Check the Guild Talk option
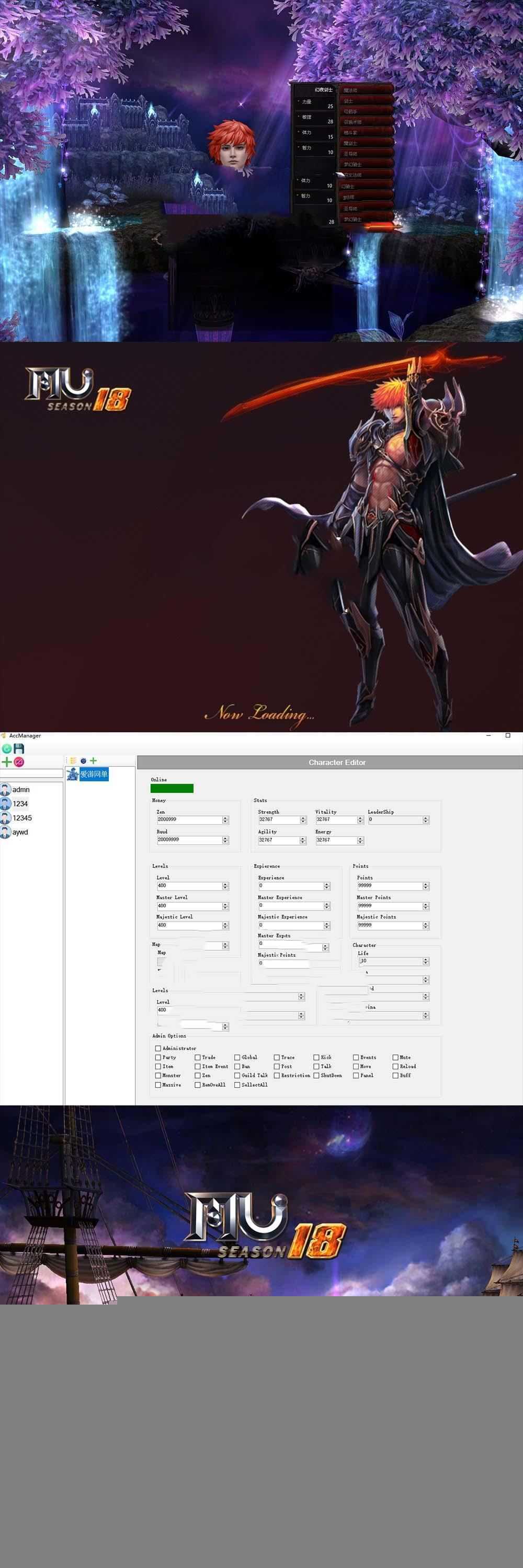The height and width of the screenshot is (1568, 523). 237,1076
